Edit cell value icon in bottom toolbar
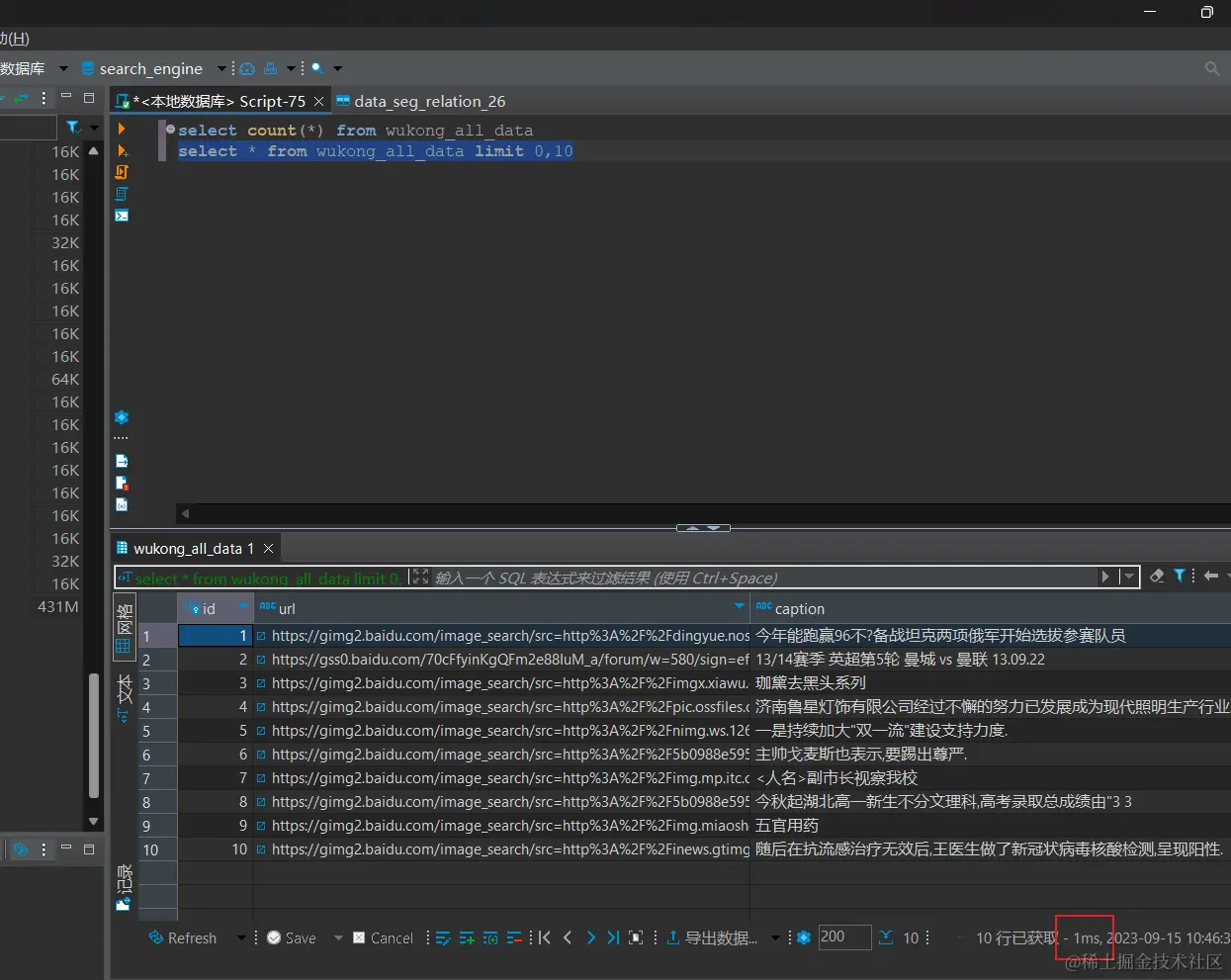Image resolution: width=1231 pixels, height=980 pixels. tap(443, 937)
